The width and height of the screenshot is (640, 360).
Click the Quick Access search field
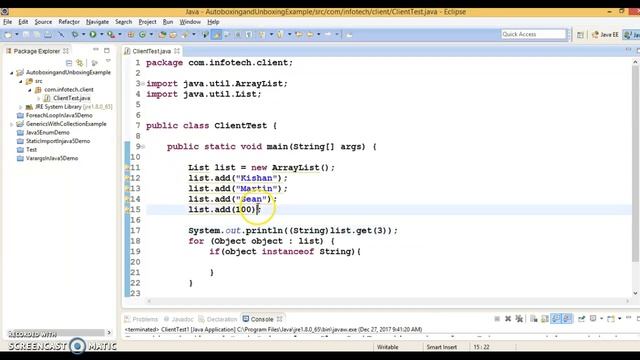533,34
